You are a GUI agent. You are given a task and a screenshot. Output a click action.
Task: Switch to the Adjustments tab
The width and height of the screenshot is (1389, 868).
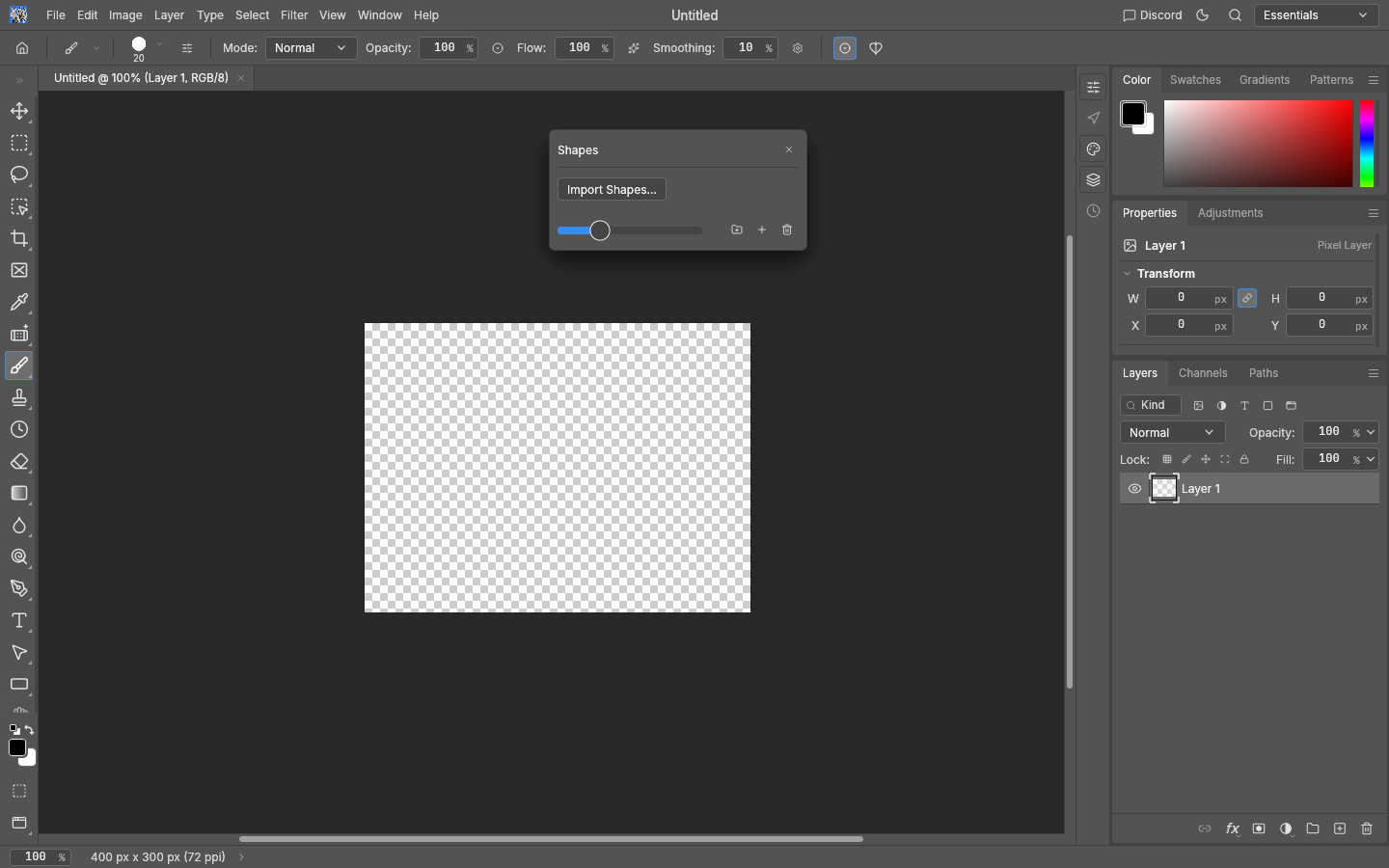point(1230,213)
